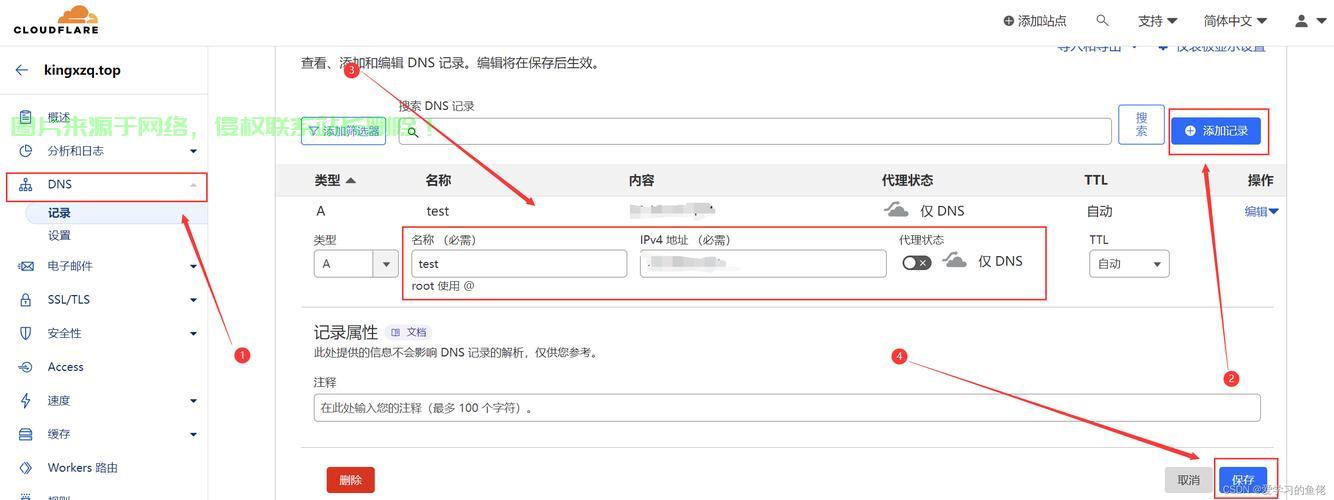The height and width of the screenshot is (500, 1334).
Task: Click the red 删除 button
Action: [350, 480]
